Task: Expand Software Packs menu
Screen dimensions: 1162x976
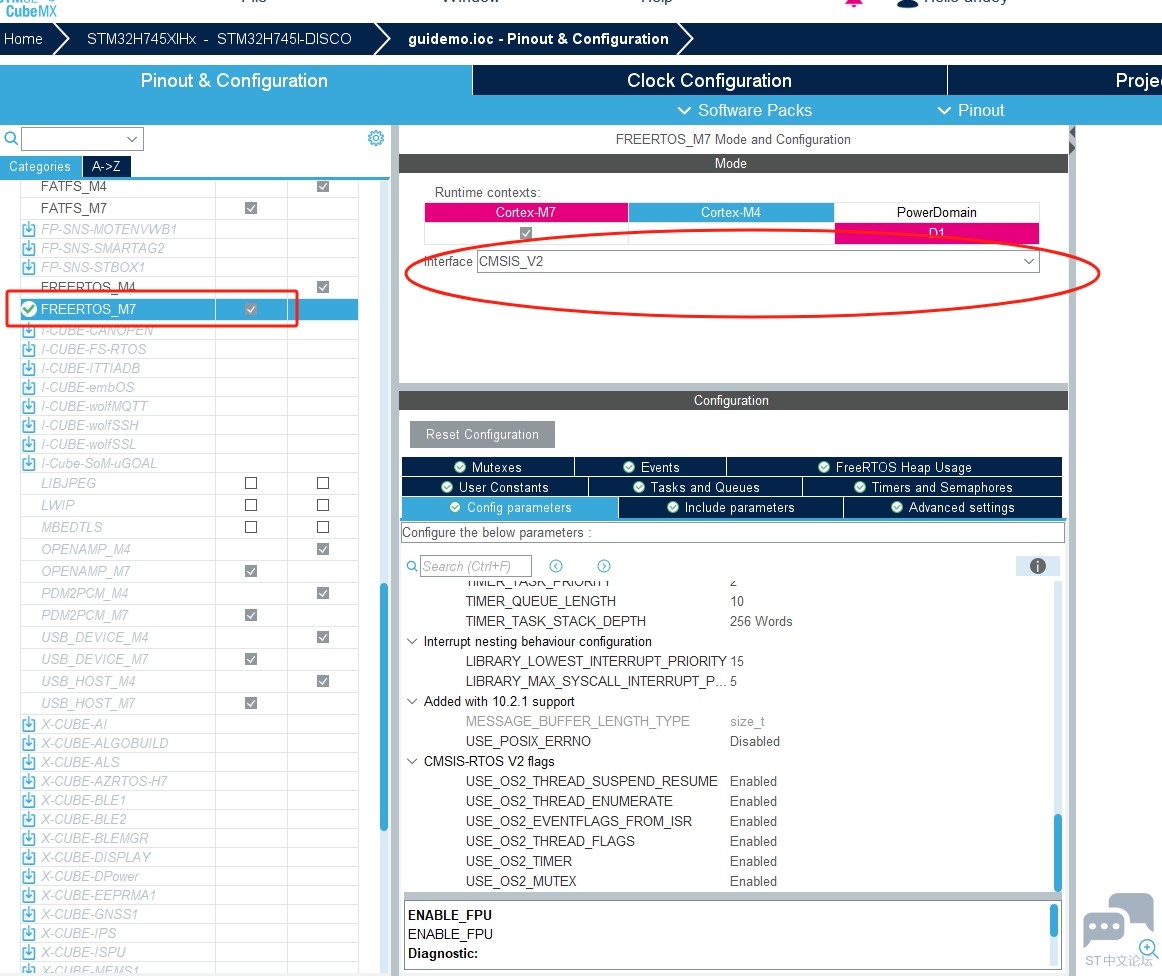Action: tap(745, 110)
